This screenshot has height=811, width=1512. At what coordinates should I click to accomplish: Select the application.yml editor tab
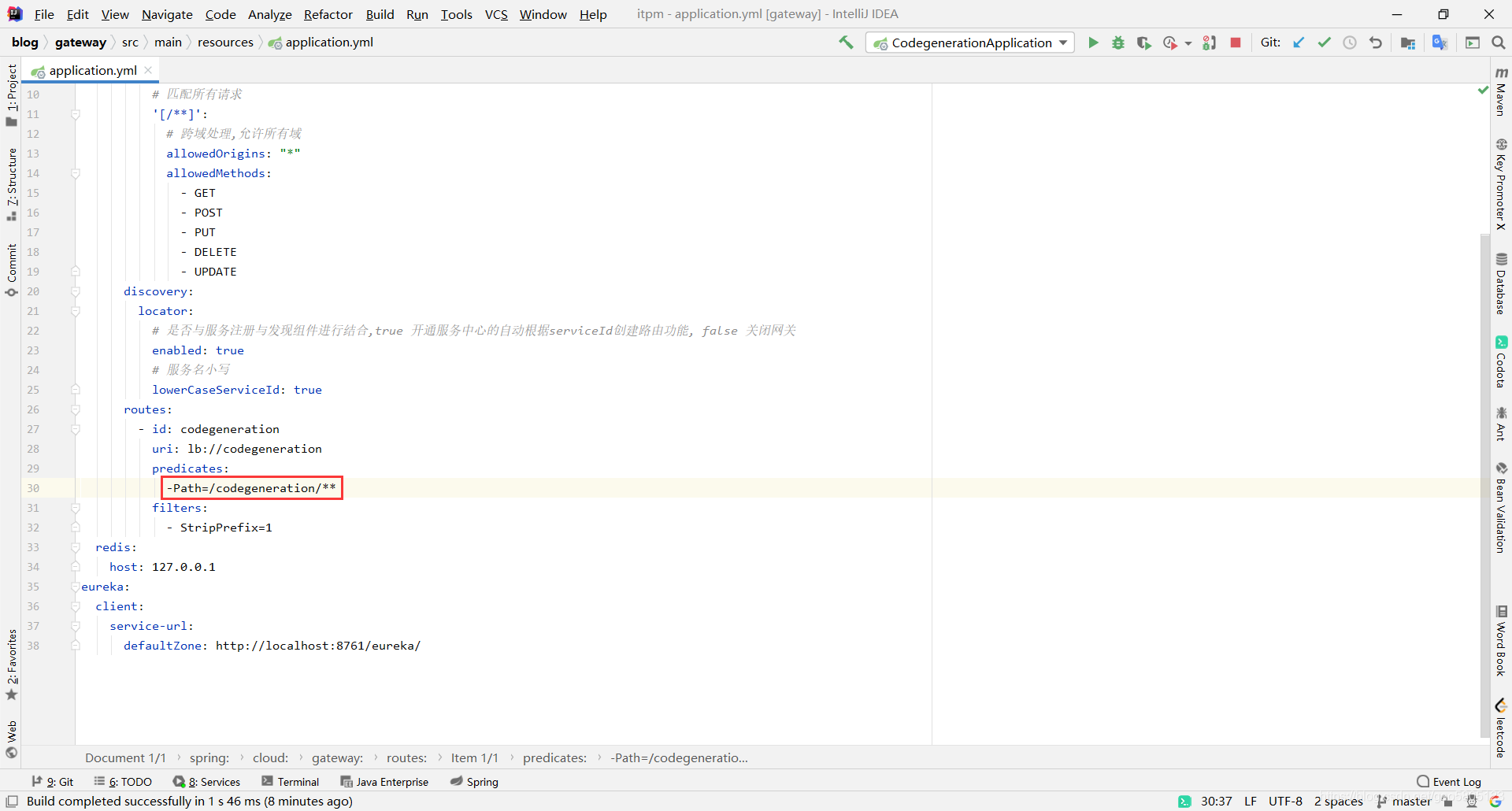pos(92,70)
